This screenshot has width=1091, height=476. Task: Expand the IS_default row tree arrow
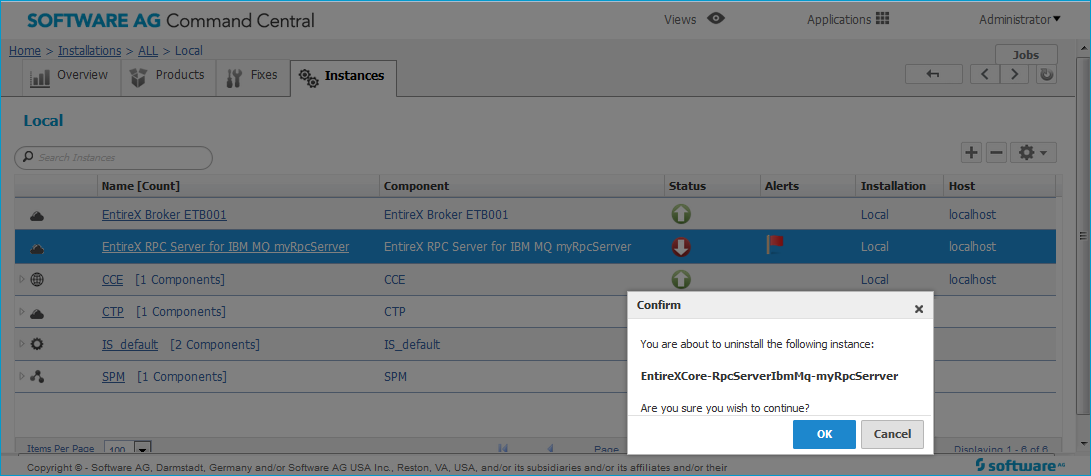[22, 344]
